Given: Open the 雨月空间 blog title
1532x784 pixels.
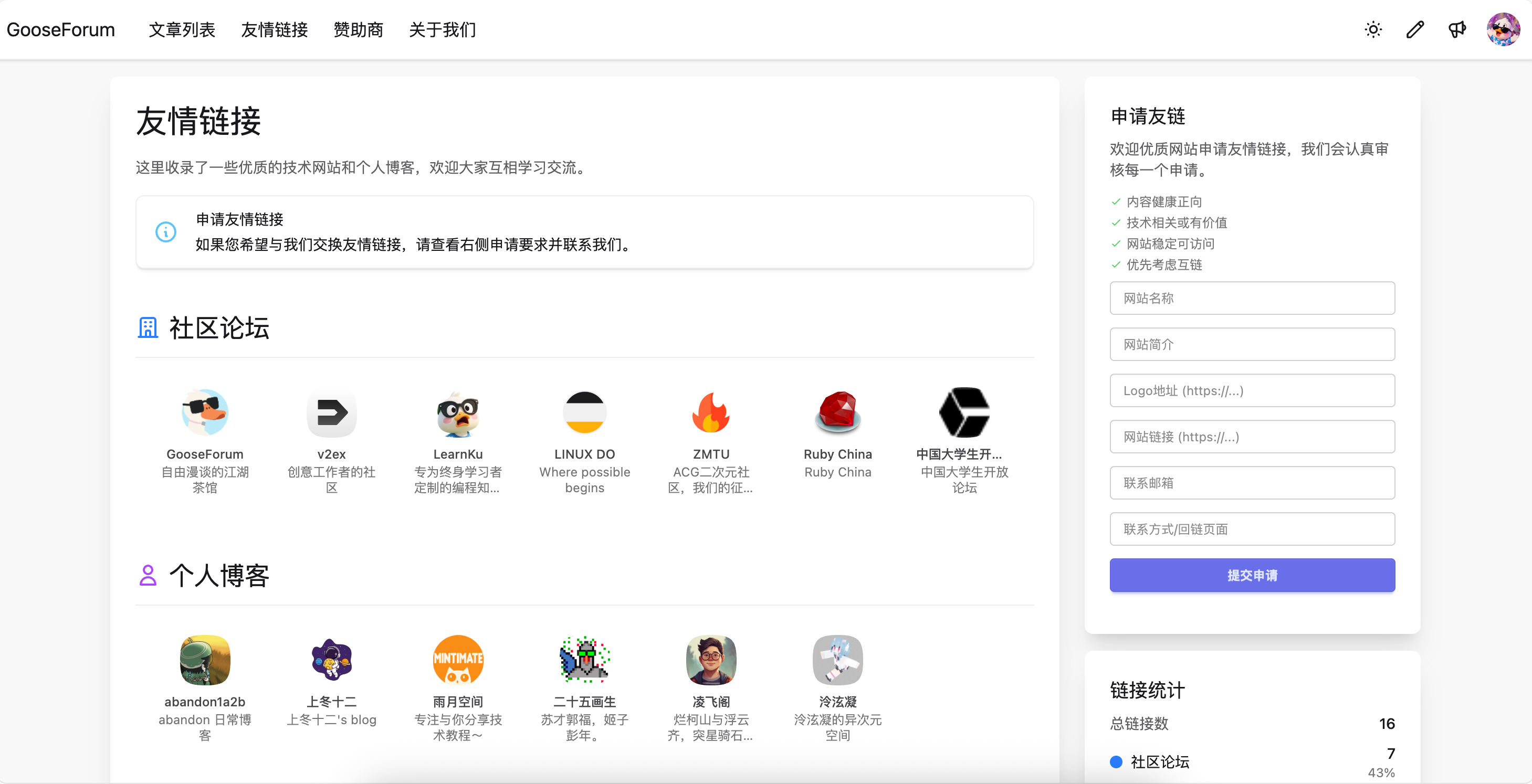Looking at the screenshot, I should (458, 702).
